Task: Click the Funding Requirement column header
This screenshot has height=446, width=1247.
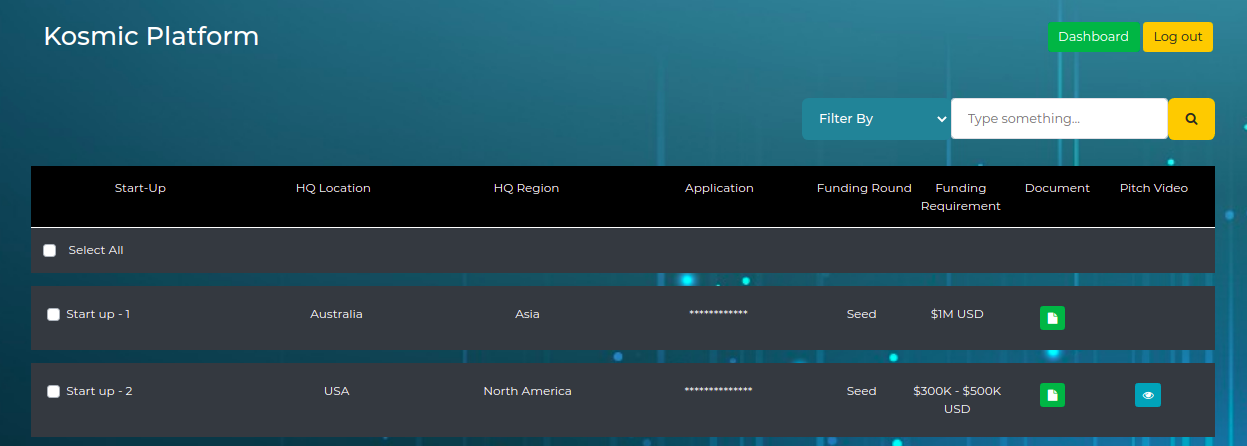Action: [960, 197]
